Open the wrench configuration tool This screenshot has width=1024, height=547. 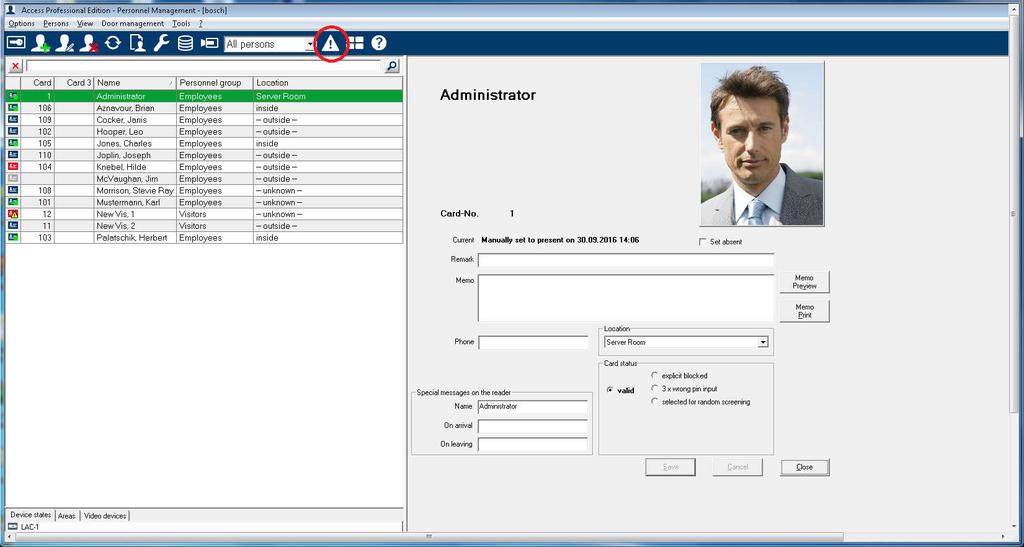click(161, 43)
